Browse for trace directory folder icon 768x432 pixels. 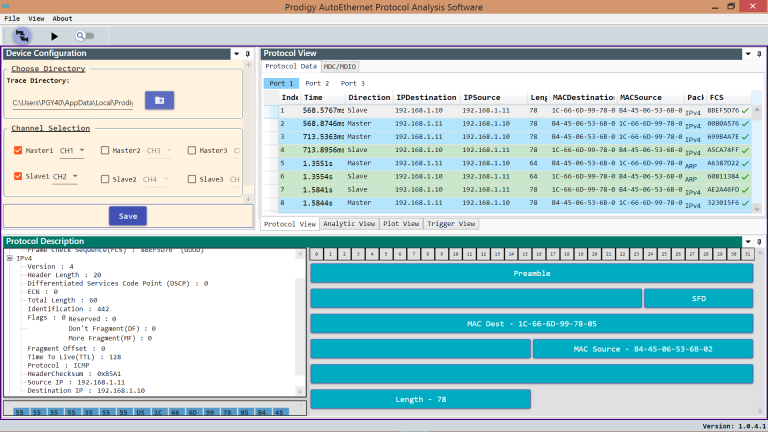pos(159,100)
